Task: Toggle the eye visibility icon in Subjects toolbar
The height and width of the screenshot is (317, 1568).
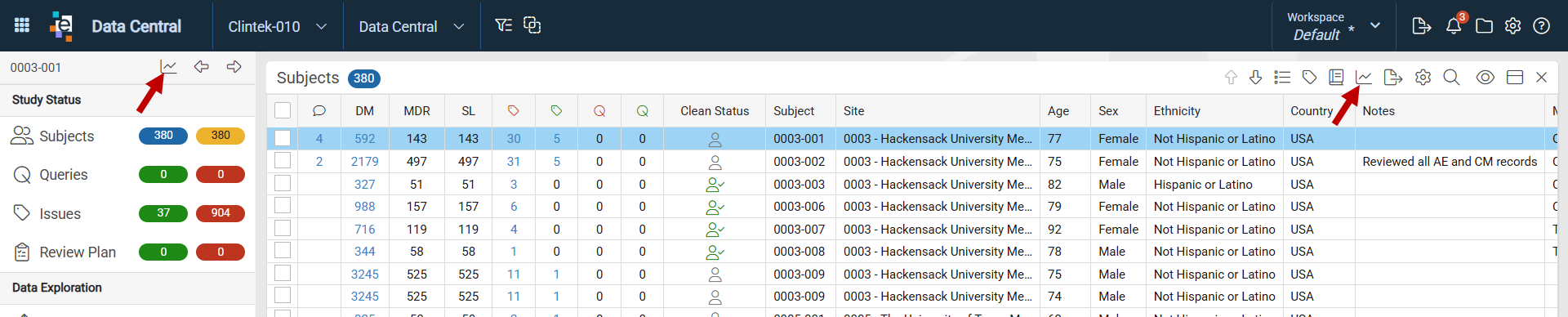Action: point(1485,77)
